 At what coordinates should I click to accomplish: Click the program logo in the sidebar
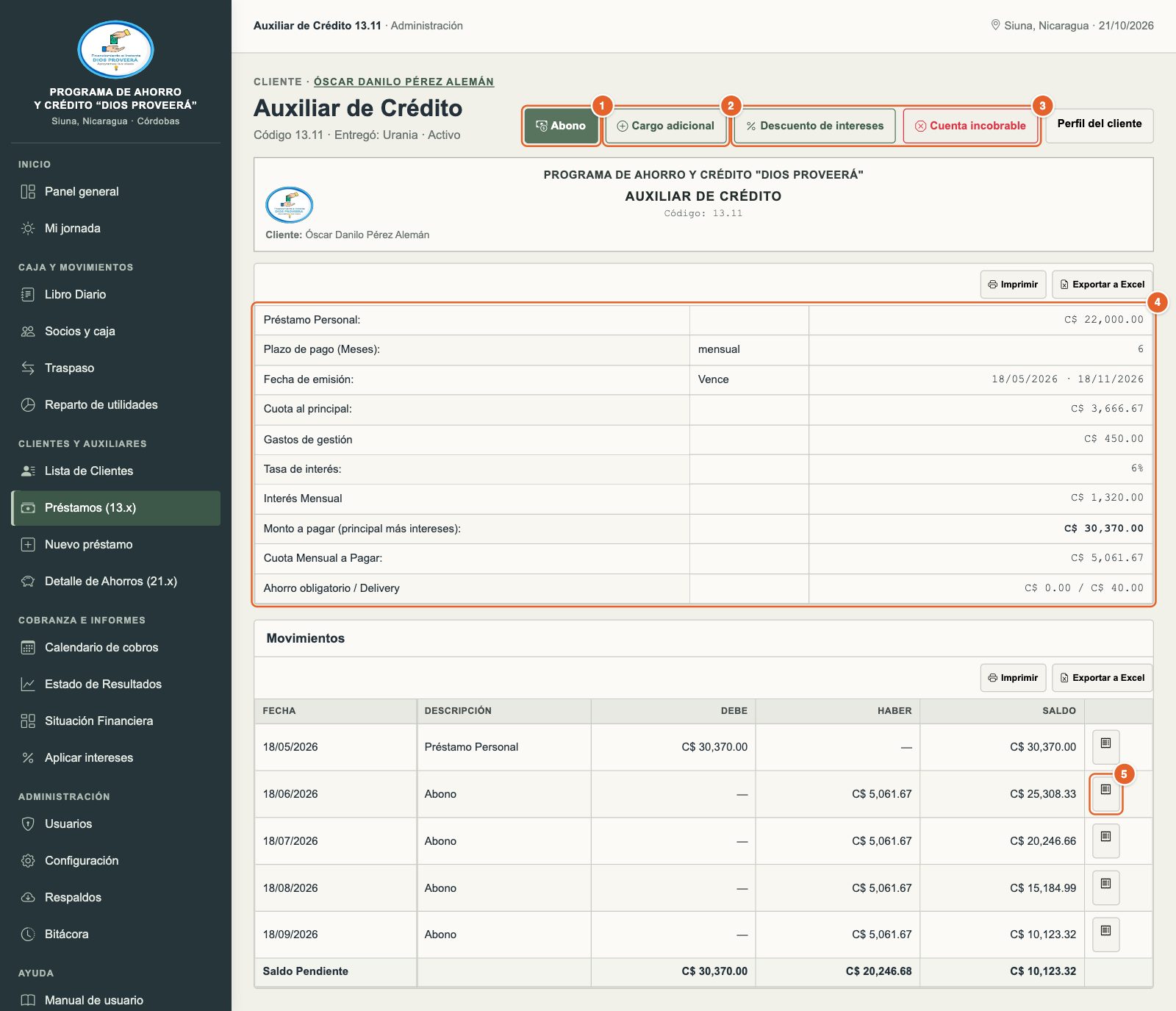(115, 50)
